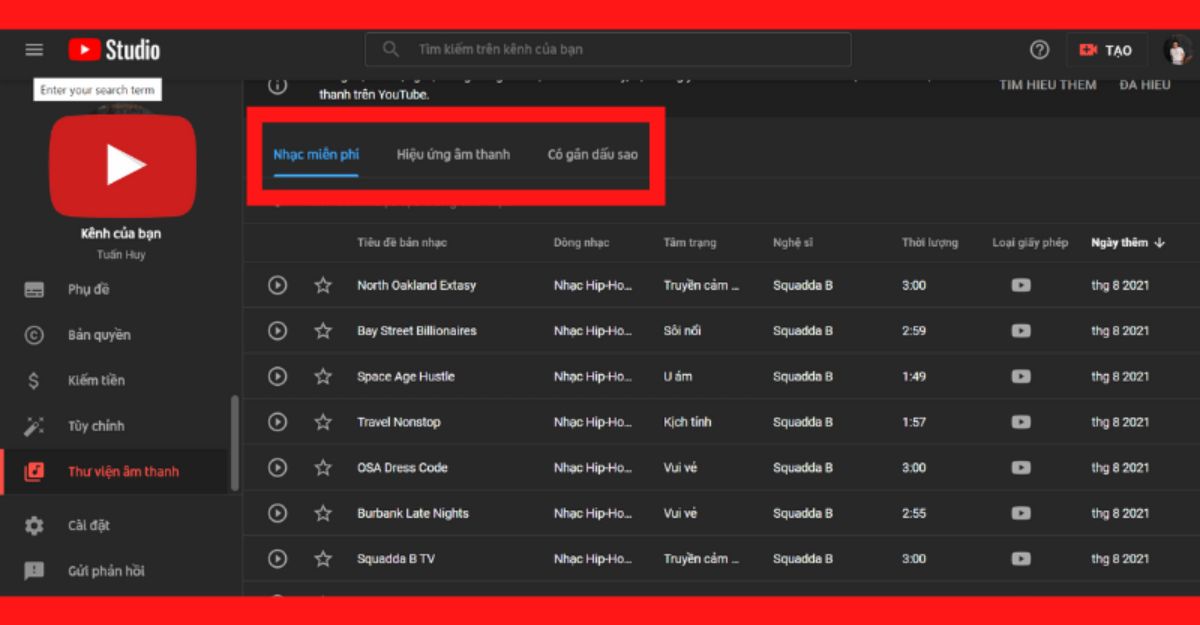Click the Dòng nhạc column header

[582, 243]
